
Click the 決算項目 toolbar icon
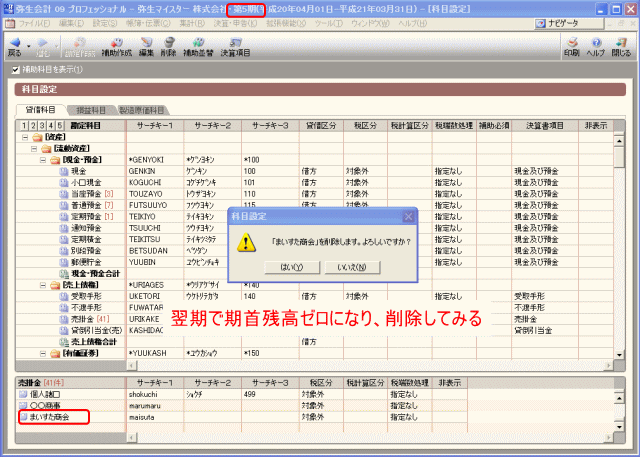pos(236,47)
